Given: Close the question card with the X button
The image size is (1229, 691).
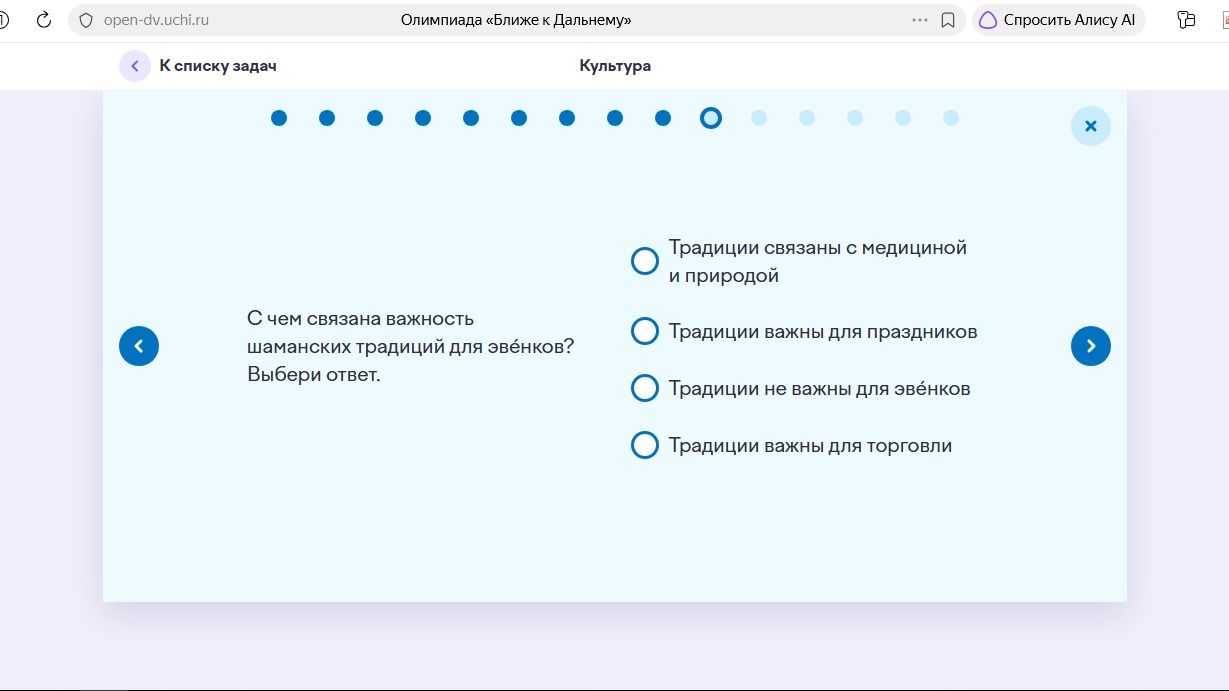Looking at the screenshot, I should point(1091,126).
